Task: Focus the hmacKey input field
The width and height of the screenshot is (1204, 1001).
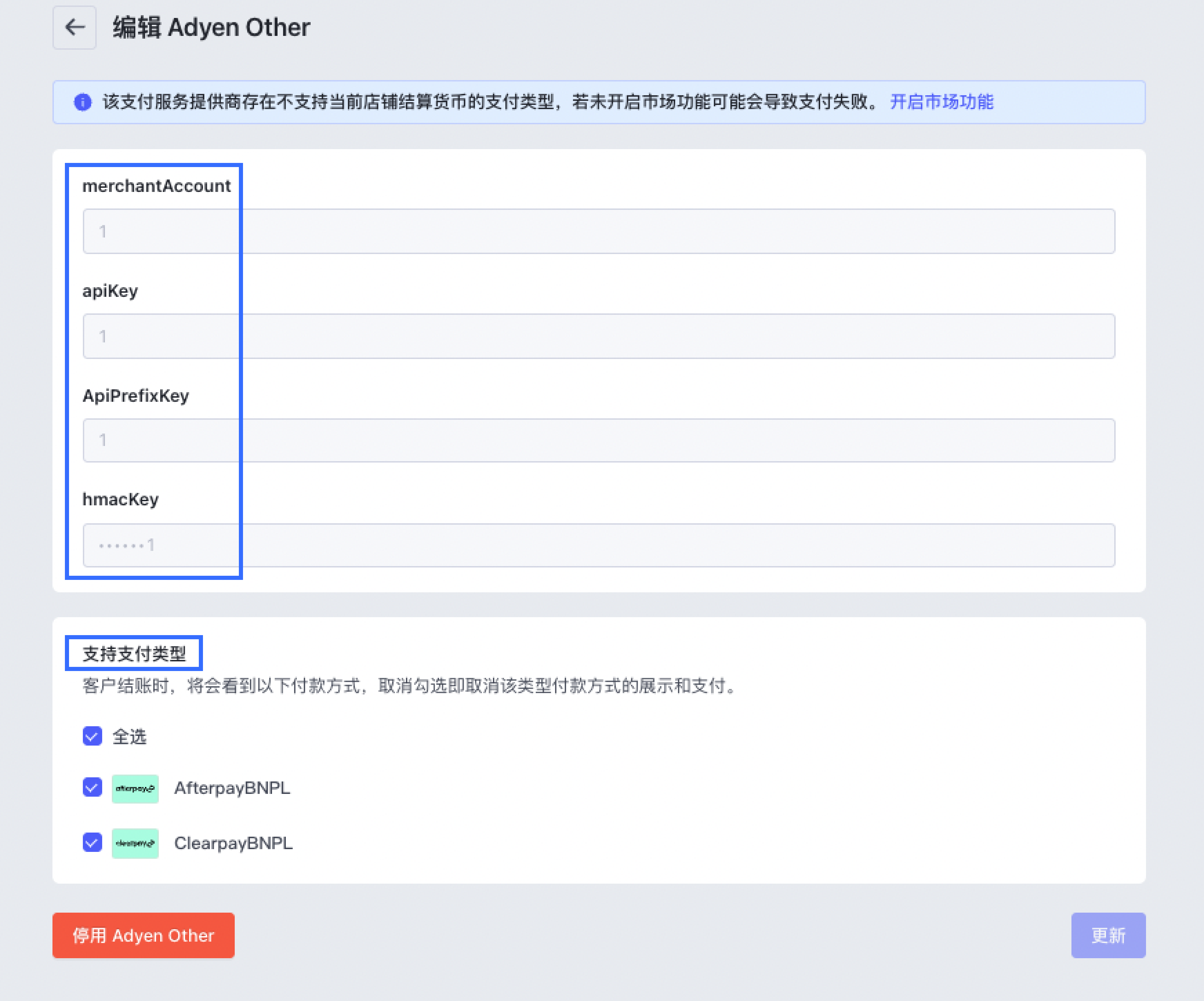Action: (x=599, y=545)
